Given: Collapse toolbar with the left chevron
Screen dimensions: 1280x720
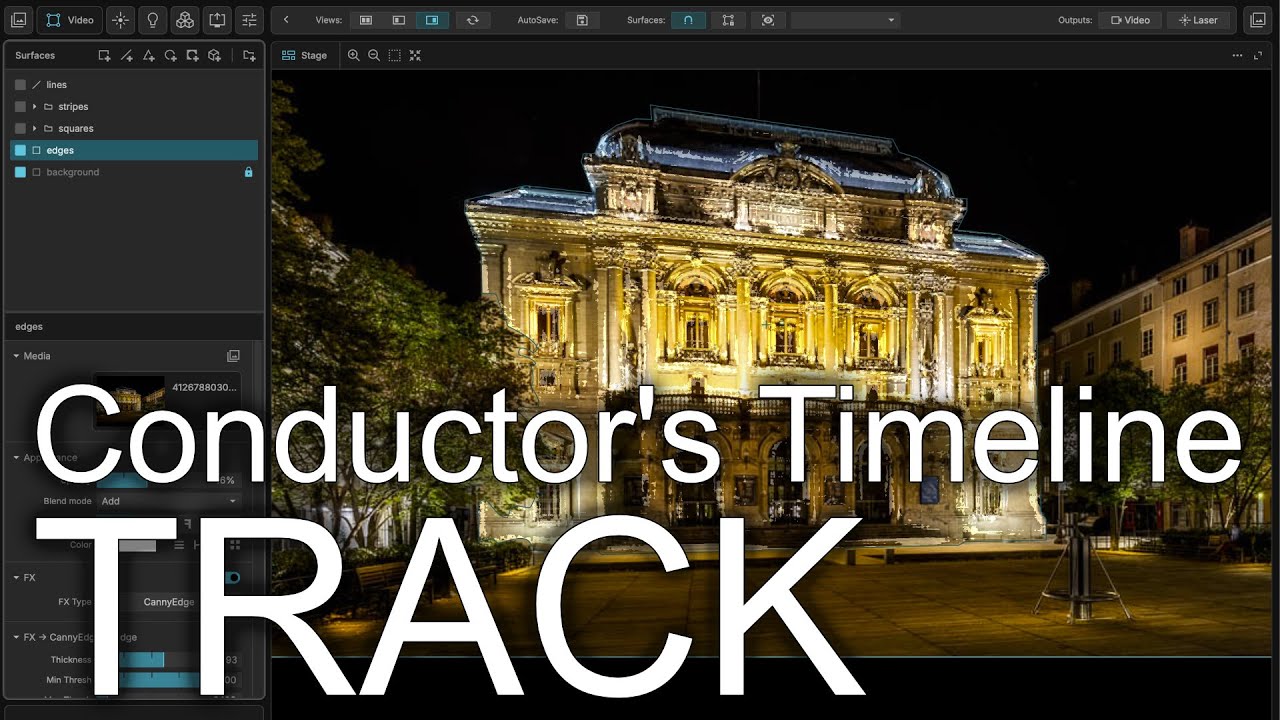Looking at the screenshot, I should click(x=286, y=20).
